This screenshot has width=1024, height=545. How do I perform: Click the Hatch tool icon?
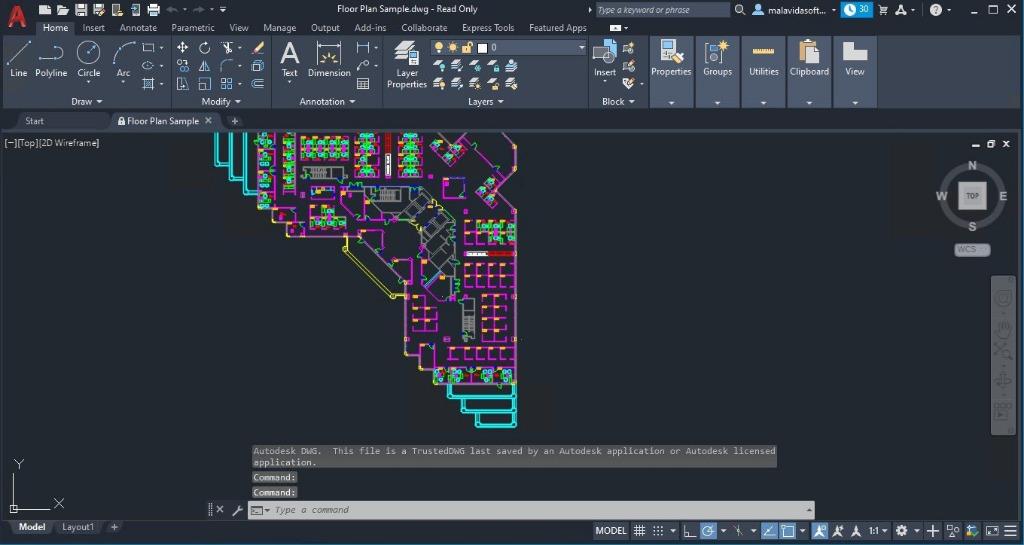coord(148,84)
